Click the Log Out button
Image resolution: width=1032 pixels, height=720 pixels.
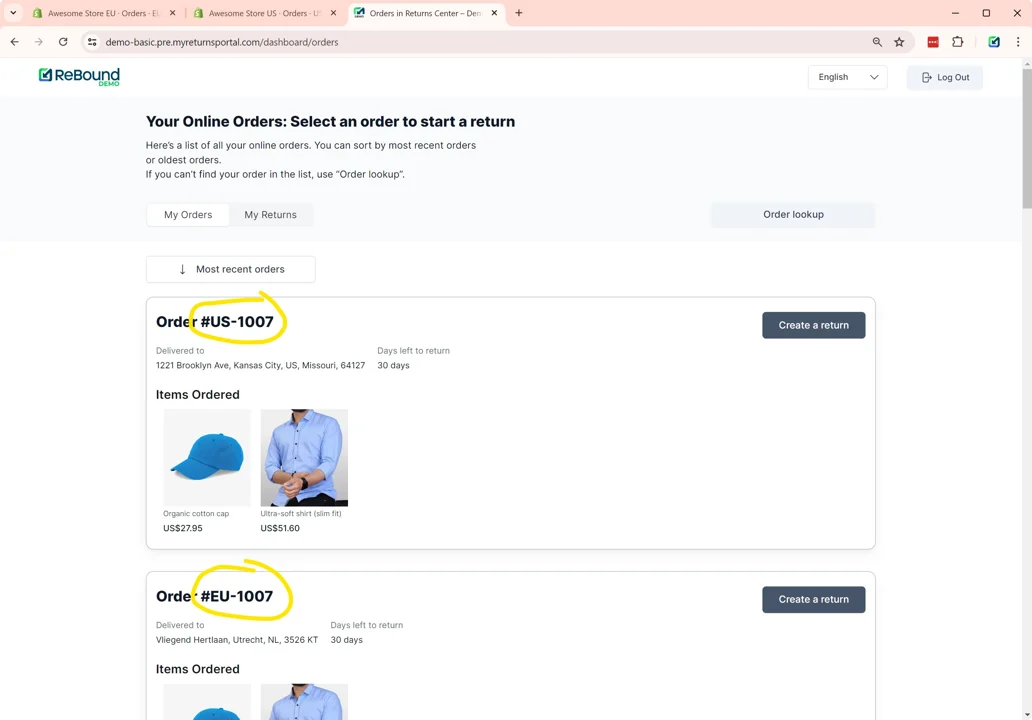[944, 77]
